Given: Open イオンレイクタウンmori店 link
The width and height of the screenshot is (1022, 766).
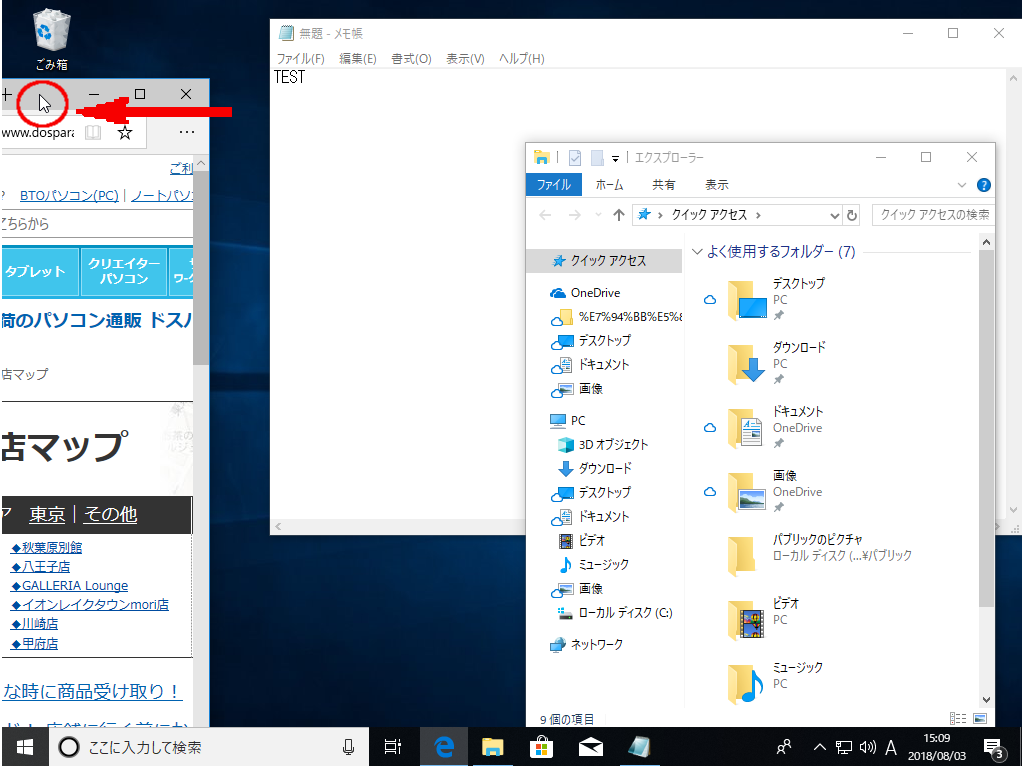Looking at the screenshot, I should coord(90,605).
